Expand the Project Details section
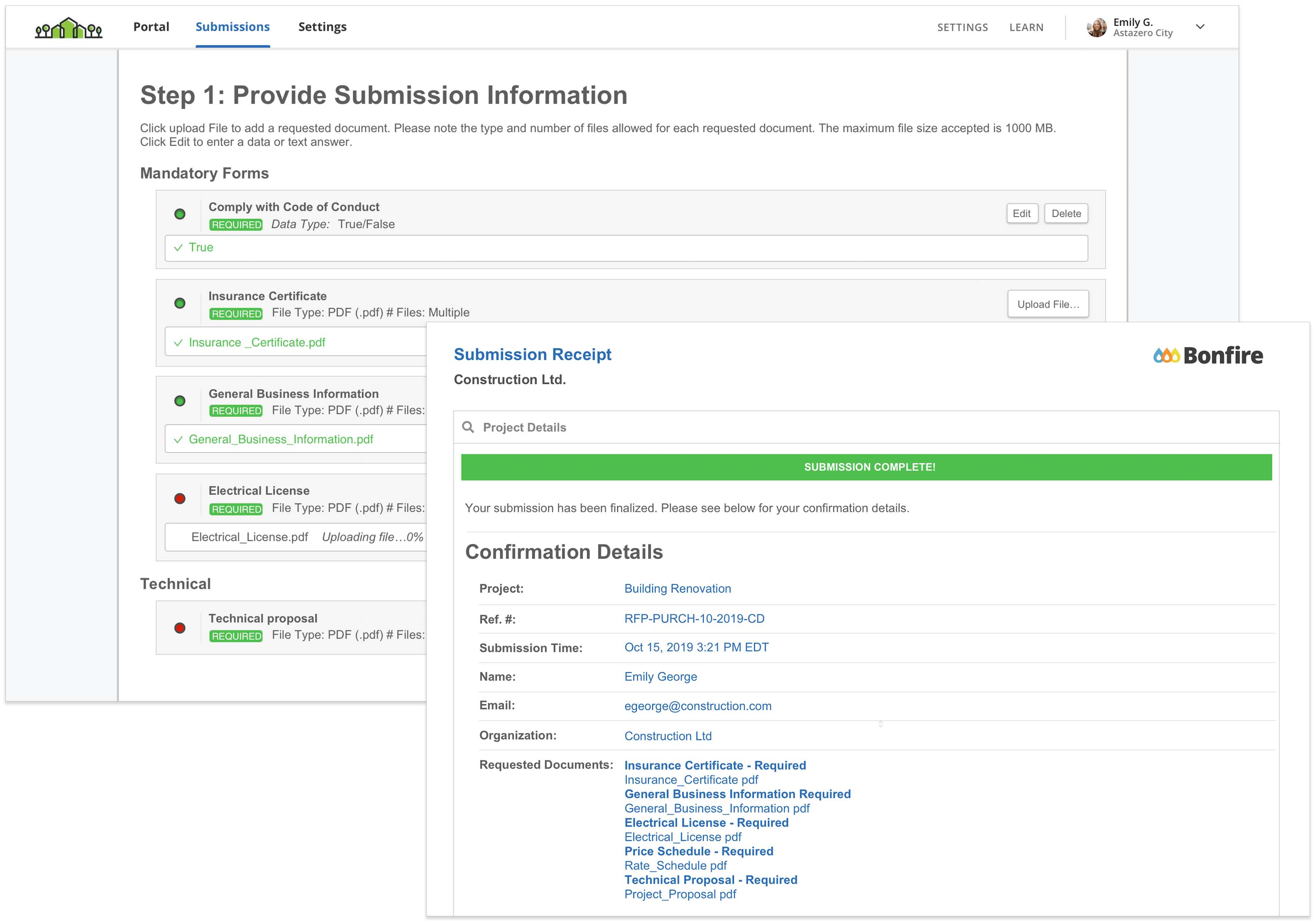The width and height of the screenshot is (1316, 924). tap(524, 427)
